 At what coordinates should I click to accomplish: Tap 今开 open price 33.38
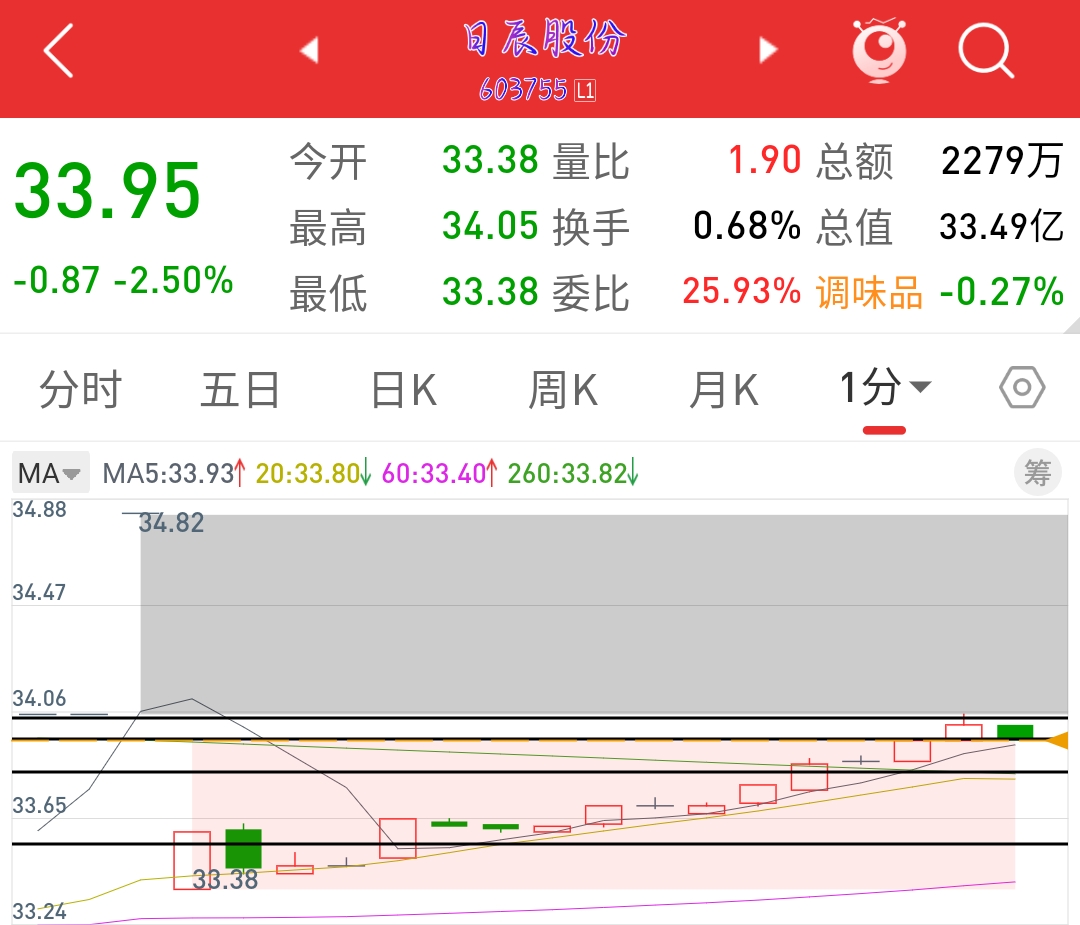point(490,160)
